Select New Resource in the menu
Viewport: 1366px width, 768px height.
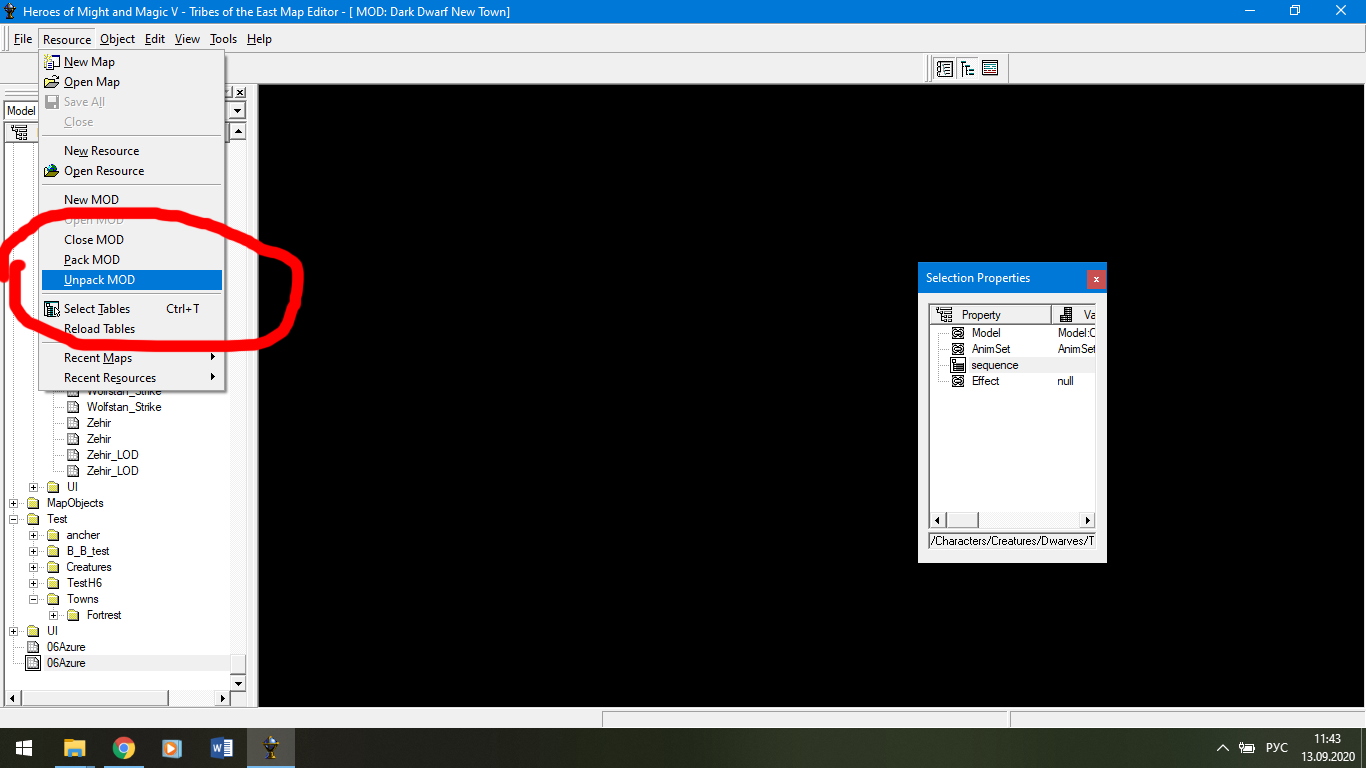pos(131,151)
